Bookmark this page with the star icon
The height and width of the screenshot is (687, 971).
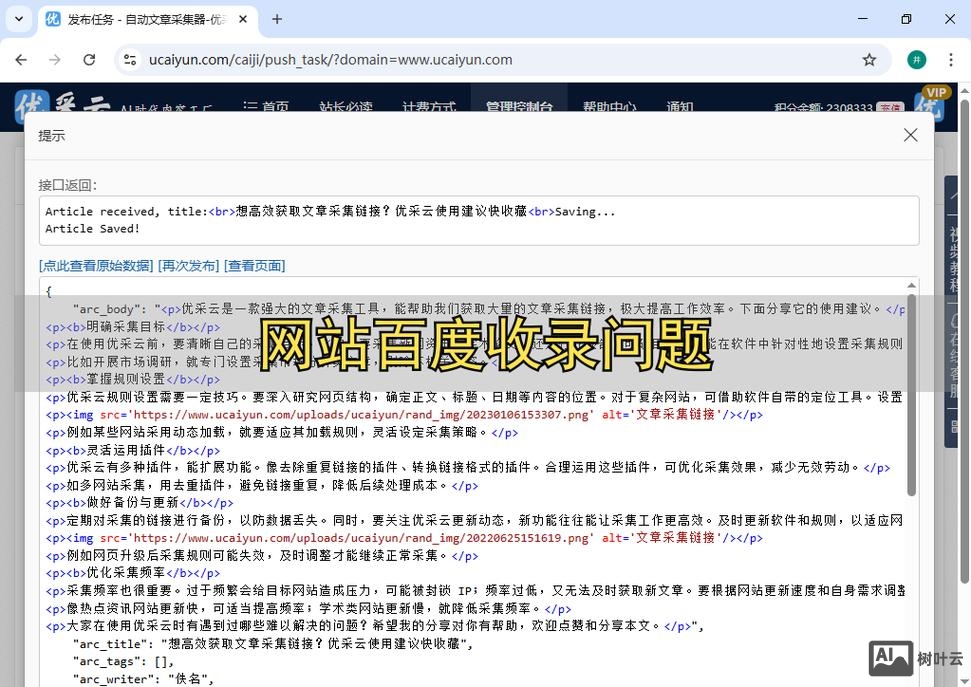coord(870,60)
